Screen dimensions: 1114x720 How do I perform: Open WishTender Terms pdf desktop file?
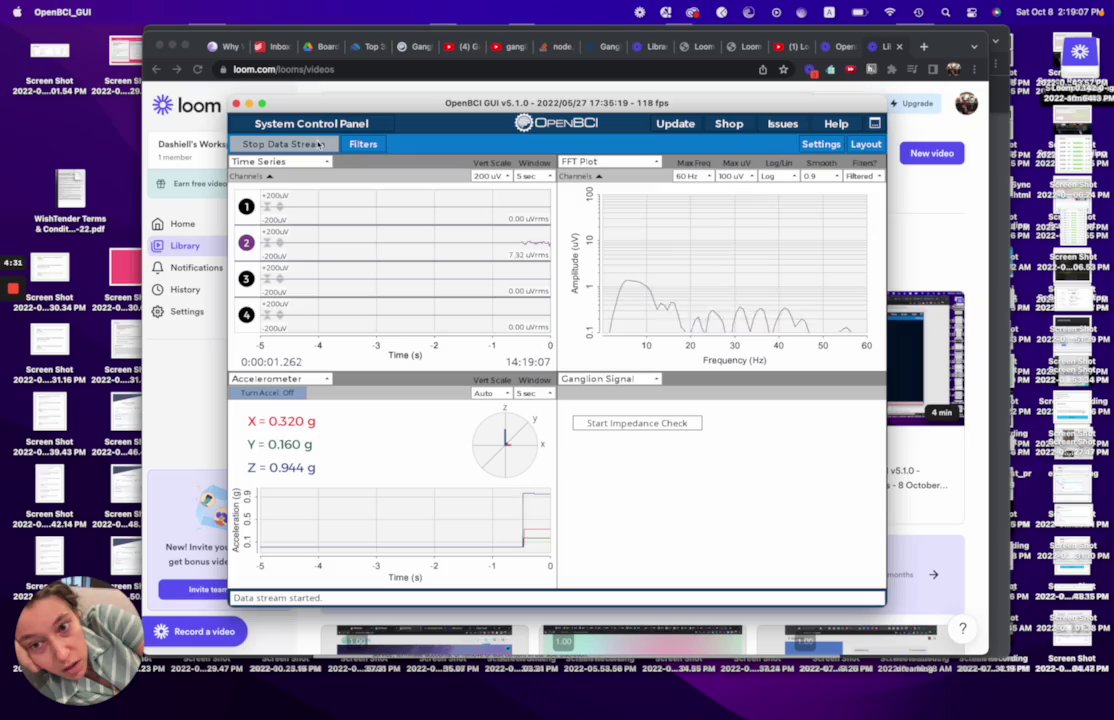click(70, 201)
